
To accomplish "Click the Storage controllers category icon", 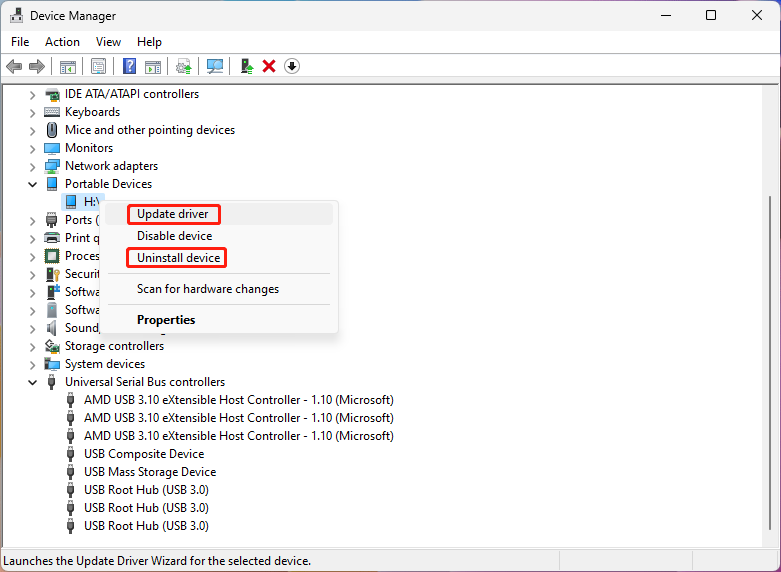I will point(52,346).
